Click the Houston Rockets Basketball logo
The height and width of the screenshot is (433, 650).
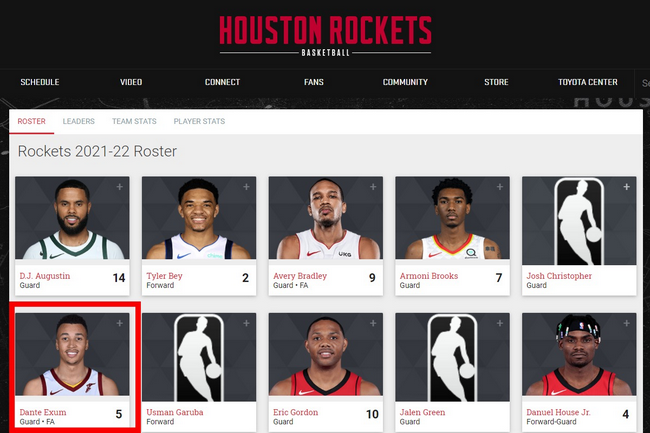325,36
